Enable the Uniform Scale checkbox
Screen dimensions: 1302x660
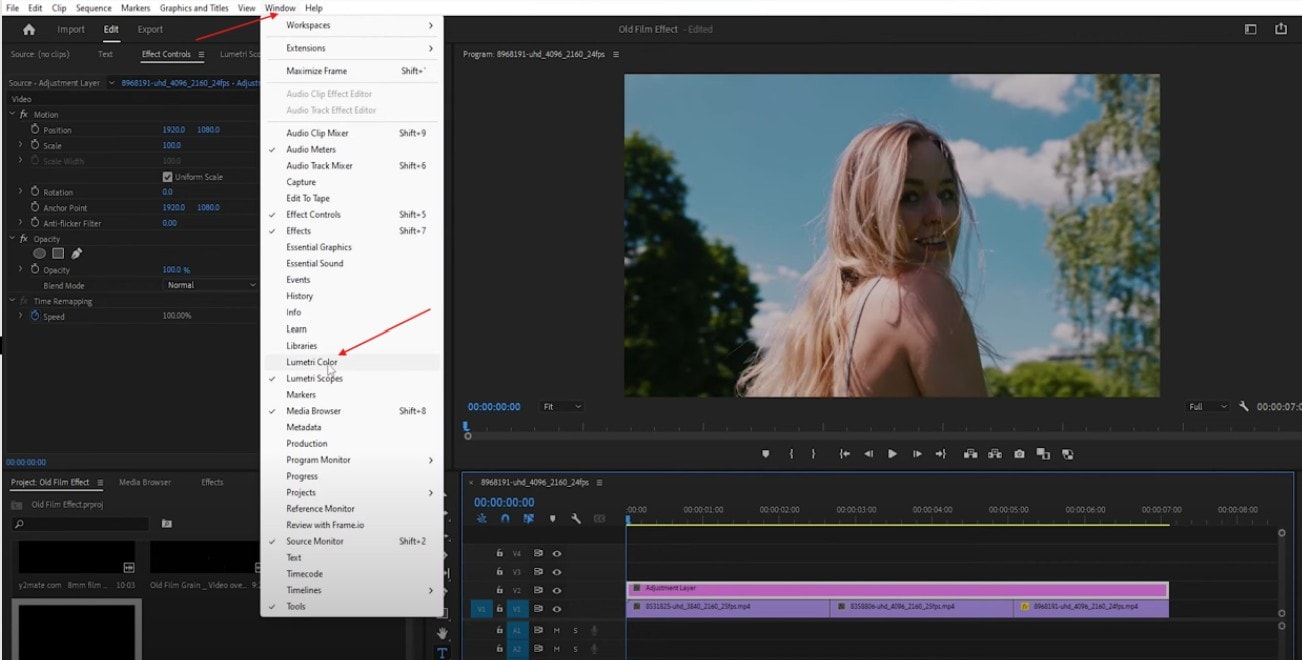tap(166, 176)
